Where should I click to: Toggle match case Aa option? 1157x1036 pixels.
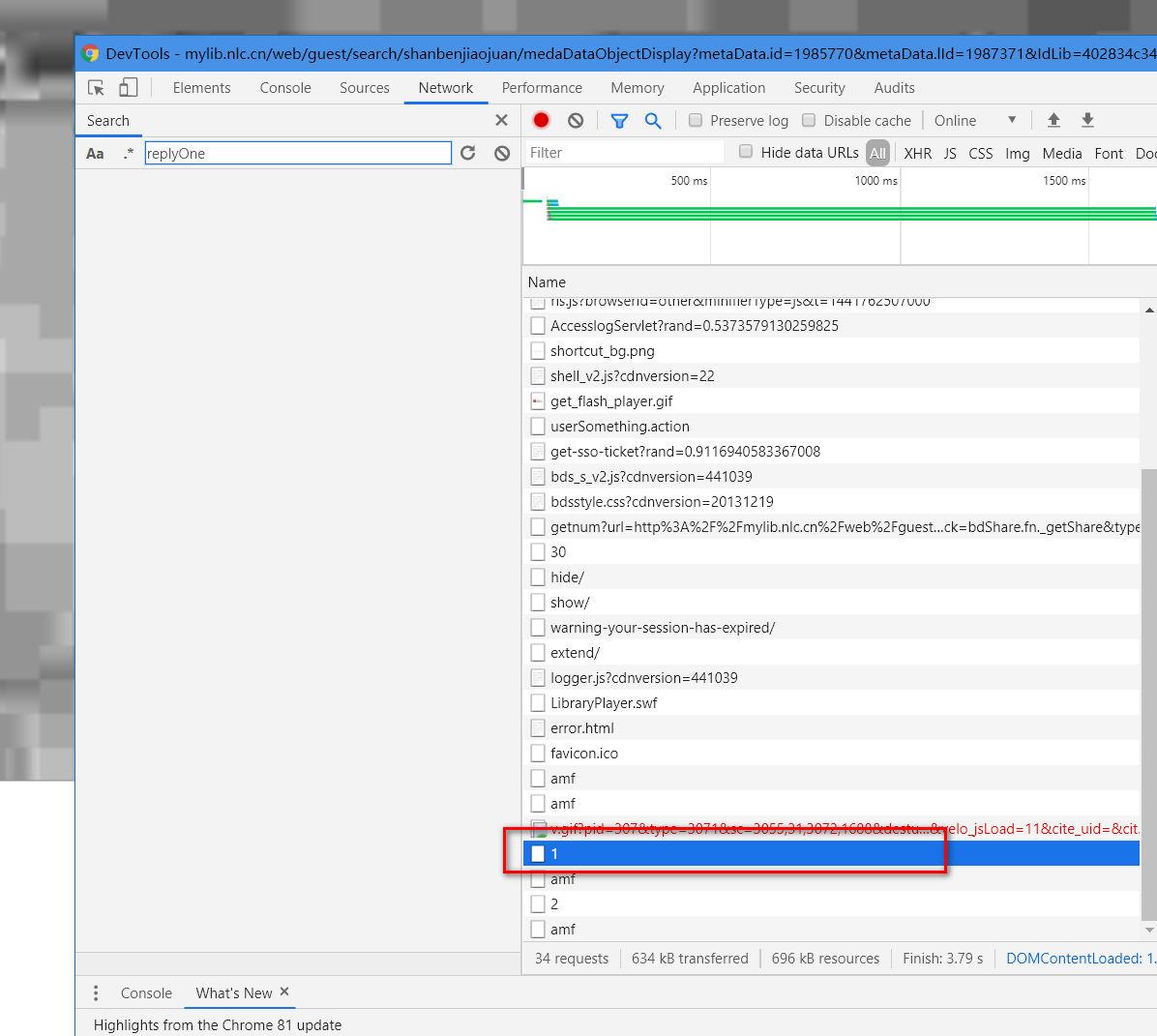point(95,154)
